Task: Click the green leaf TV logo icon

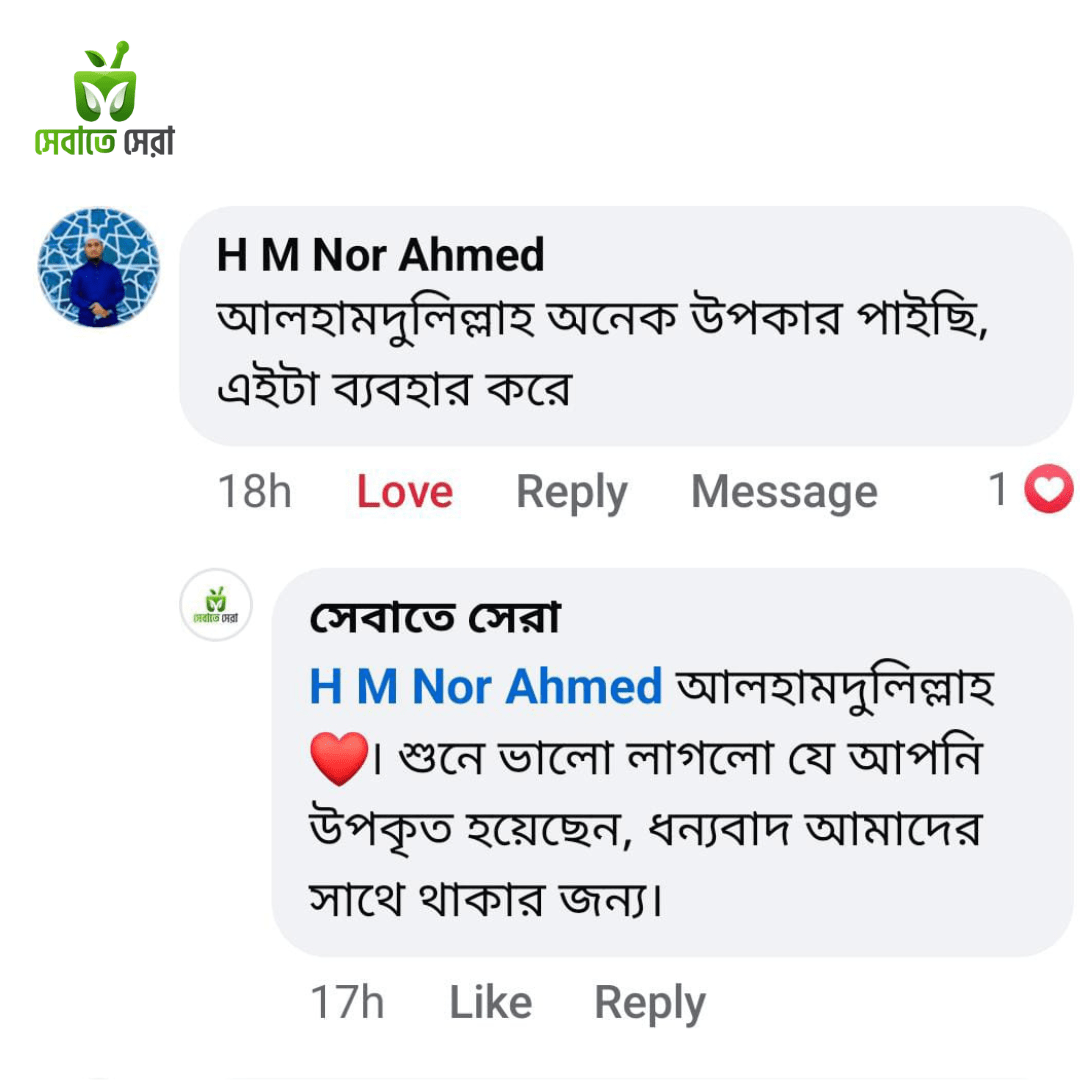Action: (x=104, y=82)
